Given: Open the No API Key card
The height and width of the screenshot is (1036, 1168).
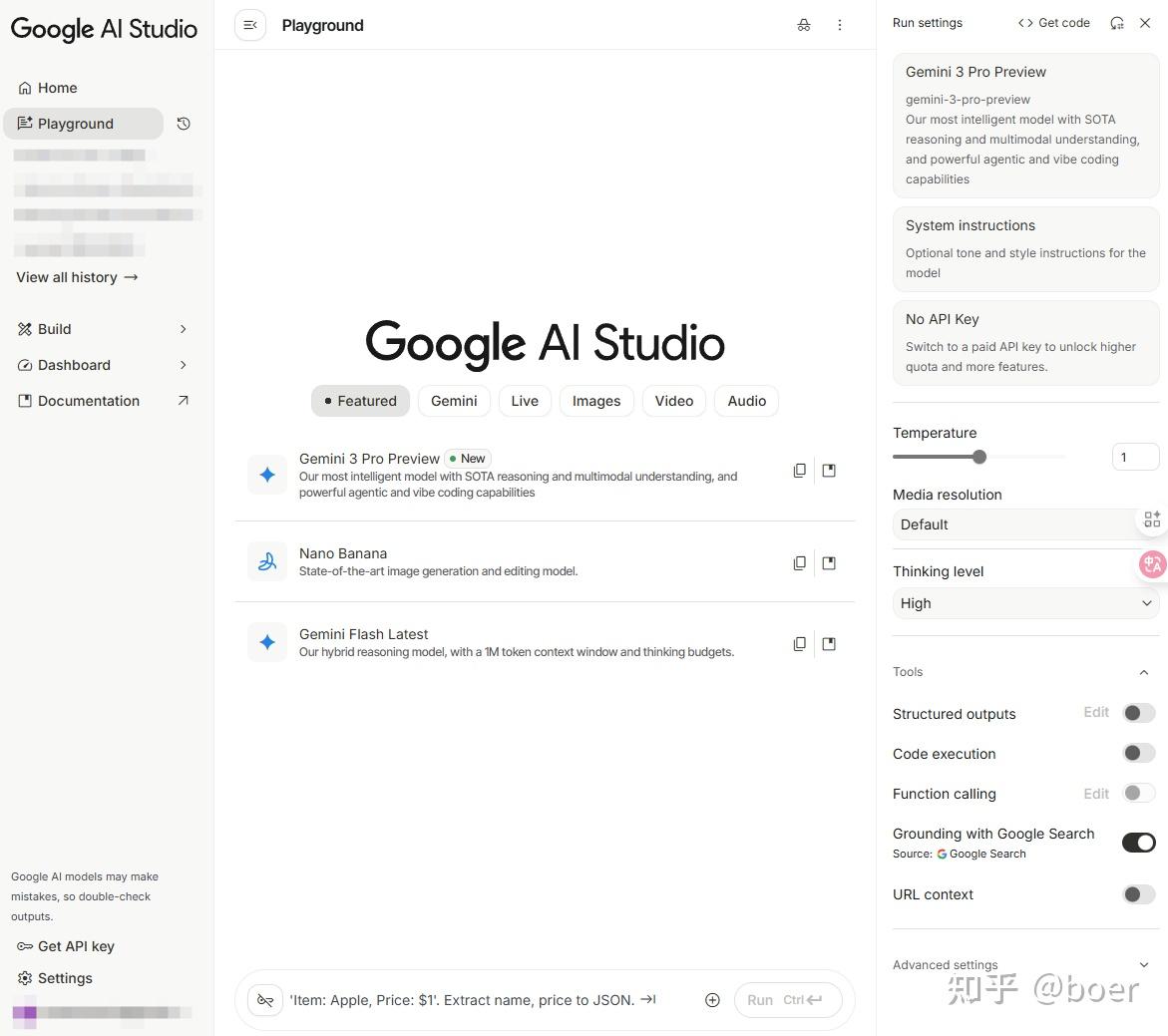Looking at the screenshot, I should (x=1025, y=343).
